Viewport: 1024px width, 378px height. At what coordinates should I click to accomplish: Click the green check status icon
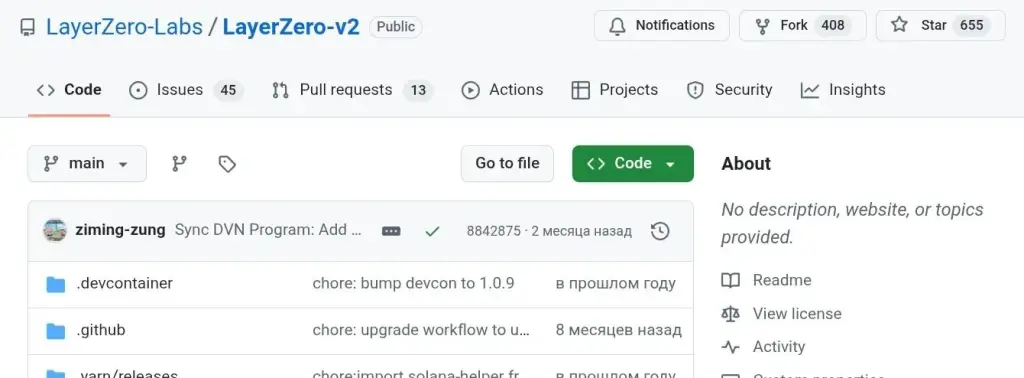[x=431, y=231]
